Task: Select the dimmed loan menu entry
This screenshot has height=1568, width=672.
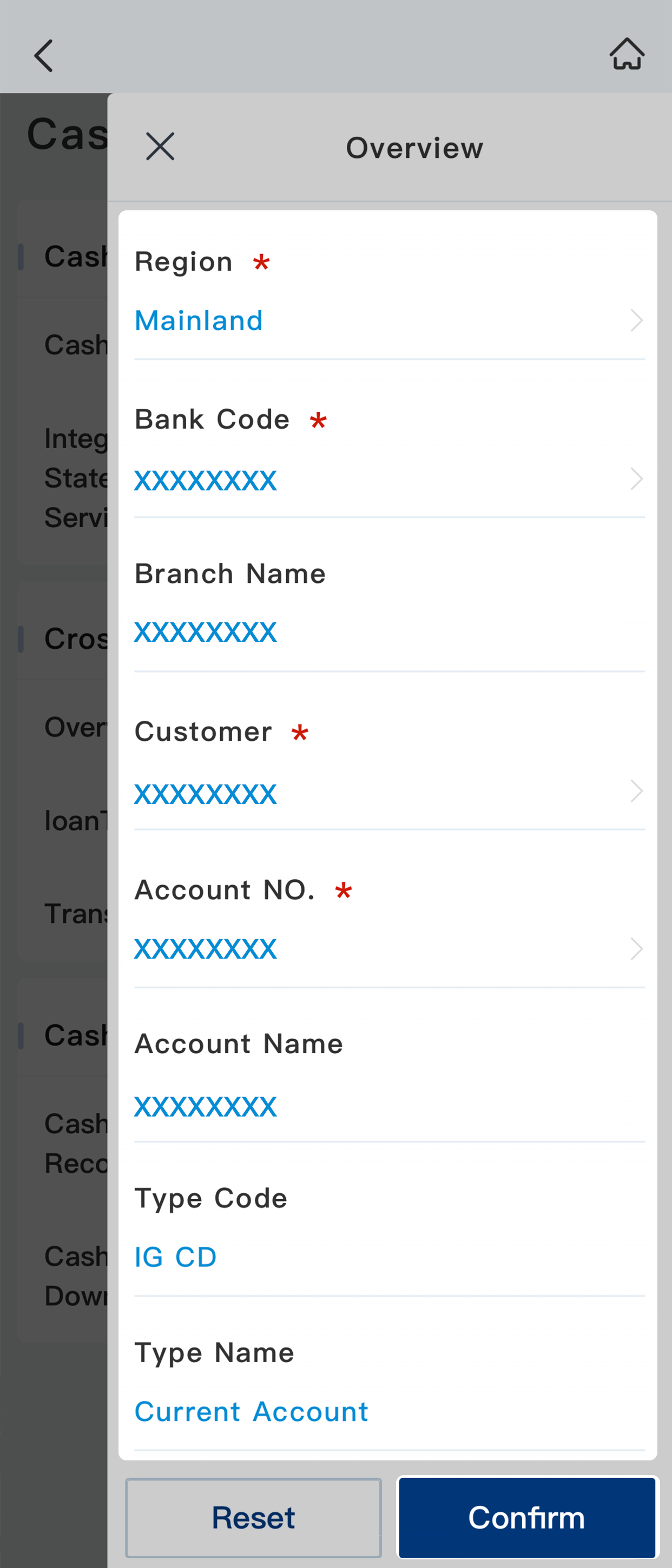Action: tap(76, 821)
